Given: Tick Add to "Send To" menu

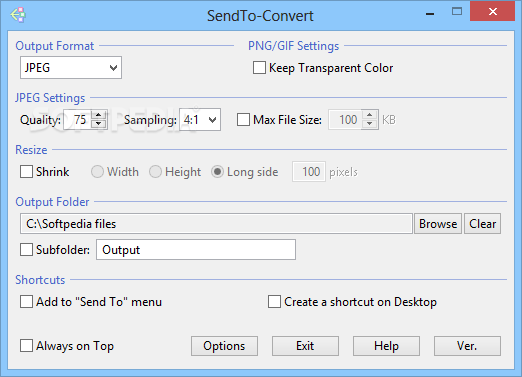Looking at the screenshot, I should (x=26, y=302).
